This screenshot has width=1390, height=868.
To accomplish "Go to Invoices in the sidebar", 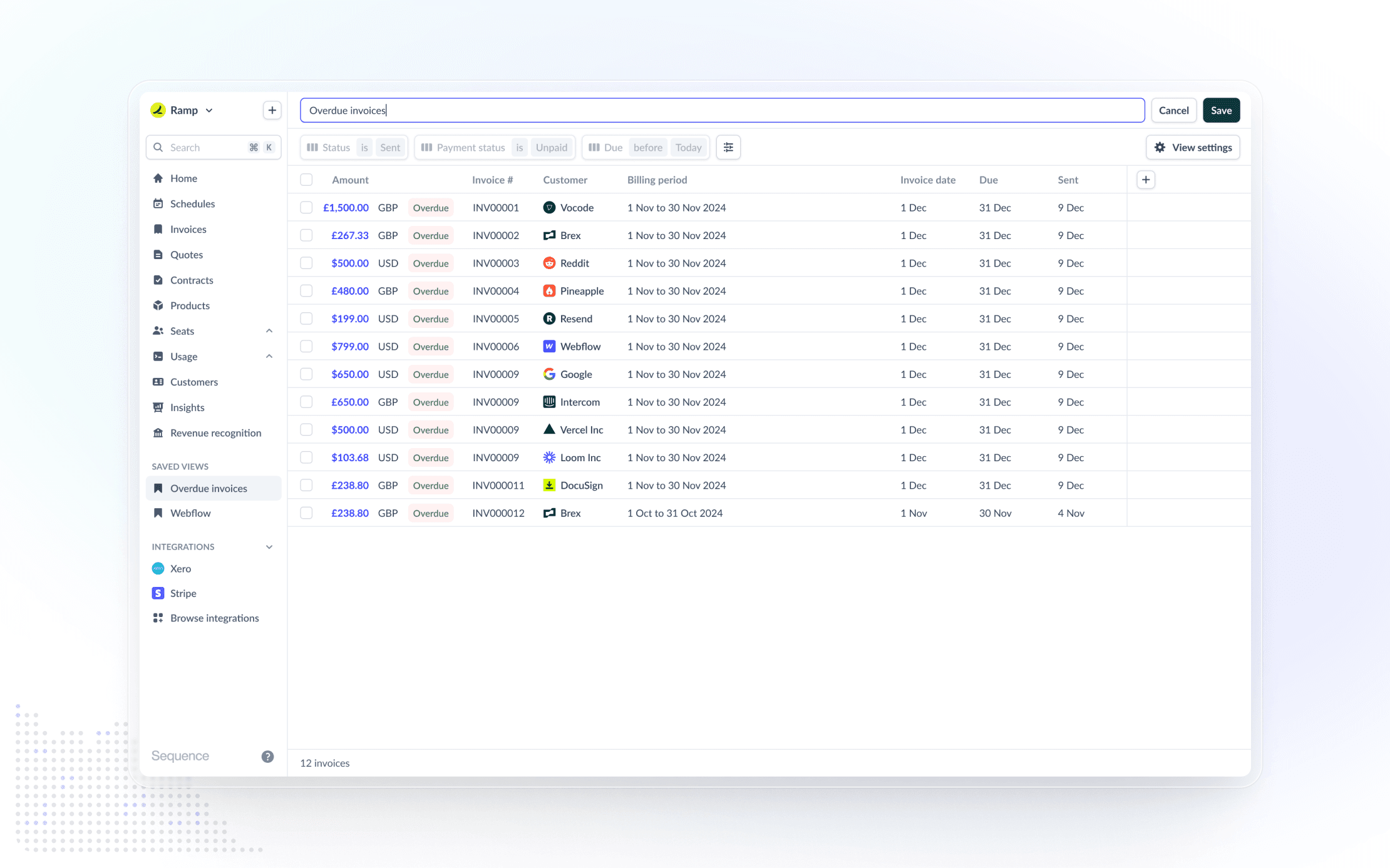I will coord(188,229).
